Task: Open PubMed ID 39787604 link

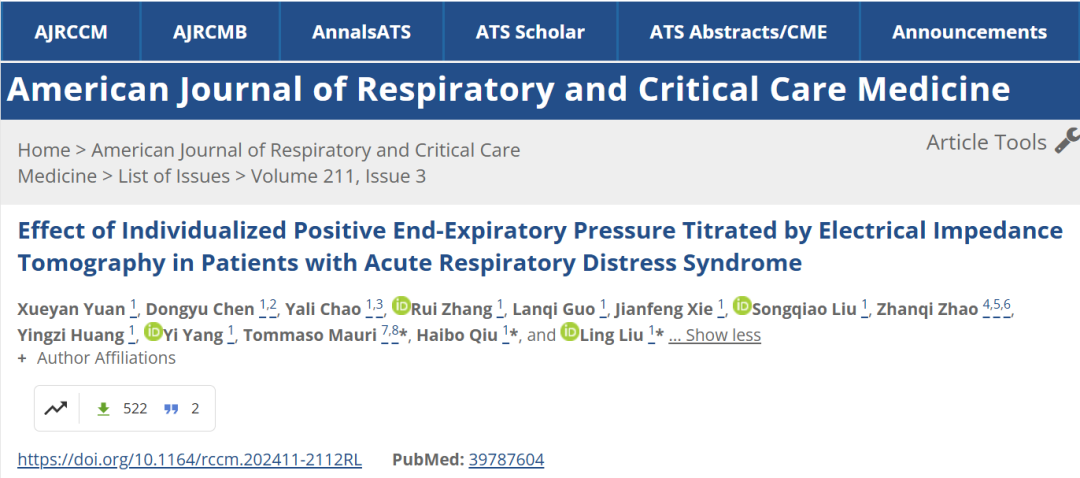Action: 505,460
